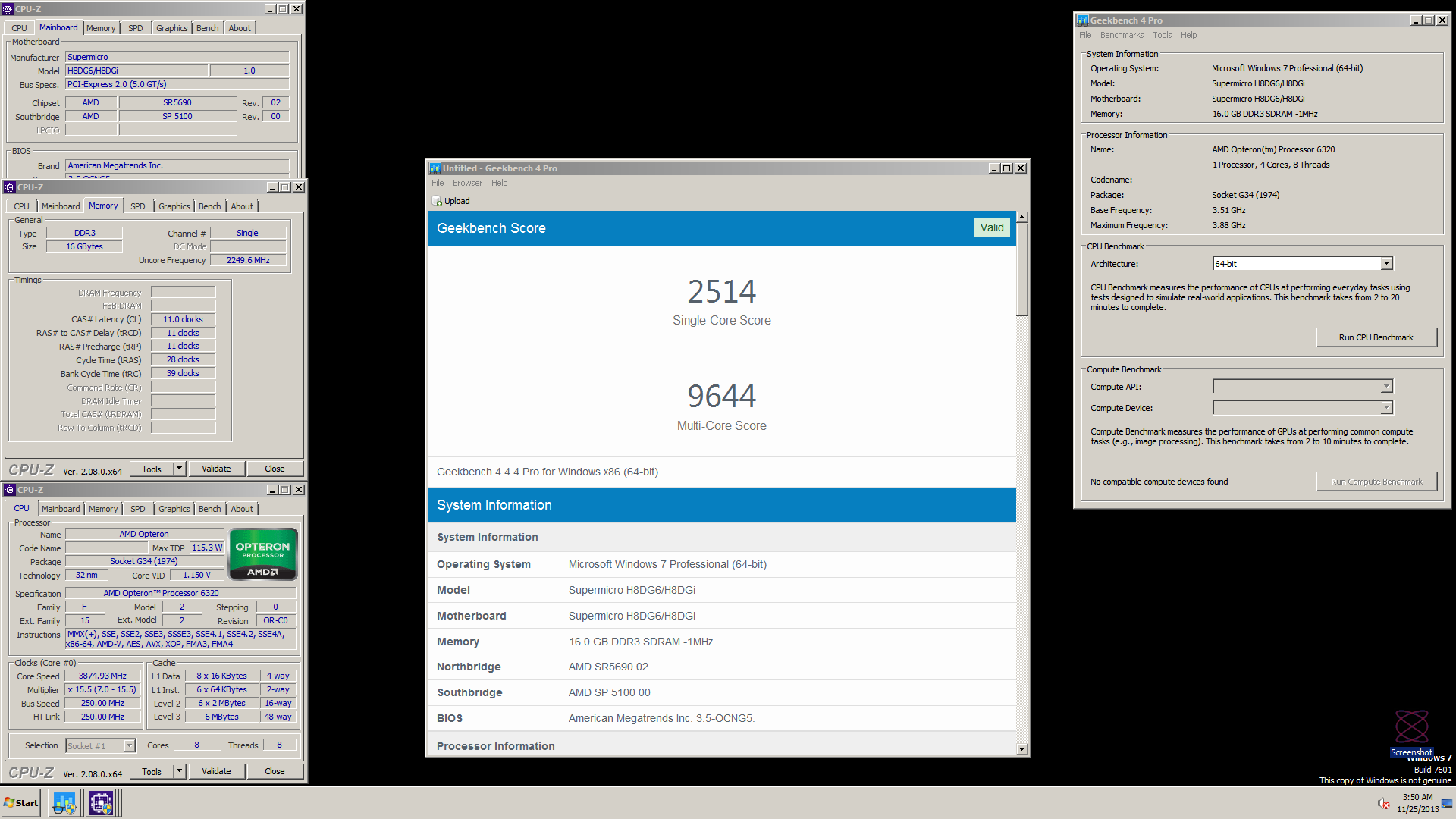Click Validate in CPU-Z CPU window
The height and width of the screenshot is (819, 1456).
point(216,771)
